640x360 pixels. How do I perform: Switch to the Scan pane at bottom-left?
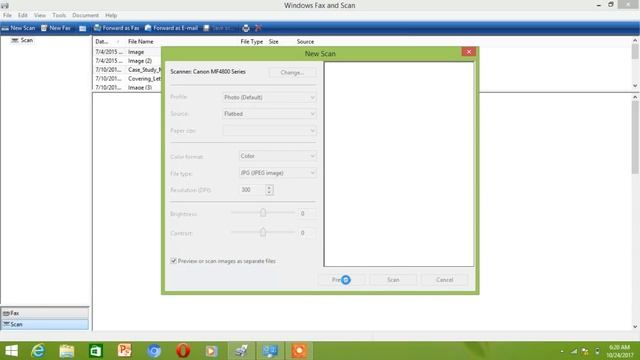pyautogui.click(x=45, y=324)
